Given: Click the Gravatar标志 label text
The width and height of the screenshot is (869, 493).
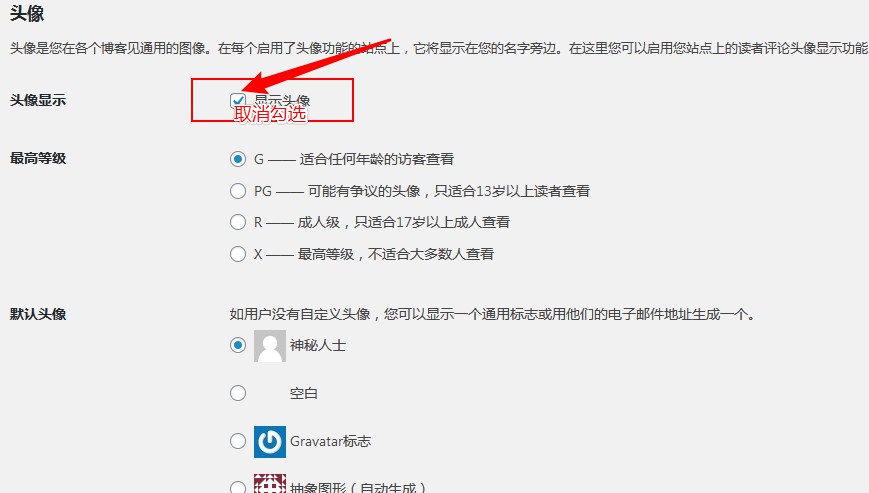Looking at the screenshot, I should 330,441.
